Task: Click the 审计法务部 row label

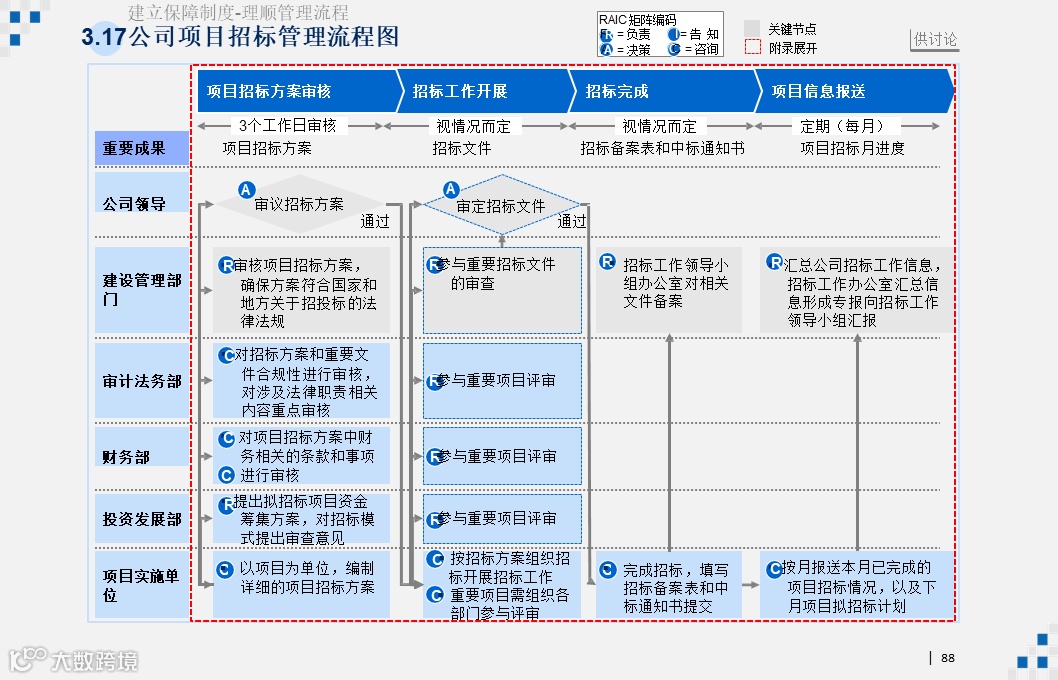Action: coord(142,380)
